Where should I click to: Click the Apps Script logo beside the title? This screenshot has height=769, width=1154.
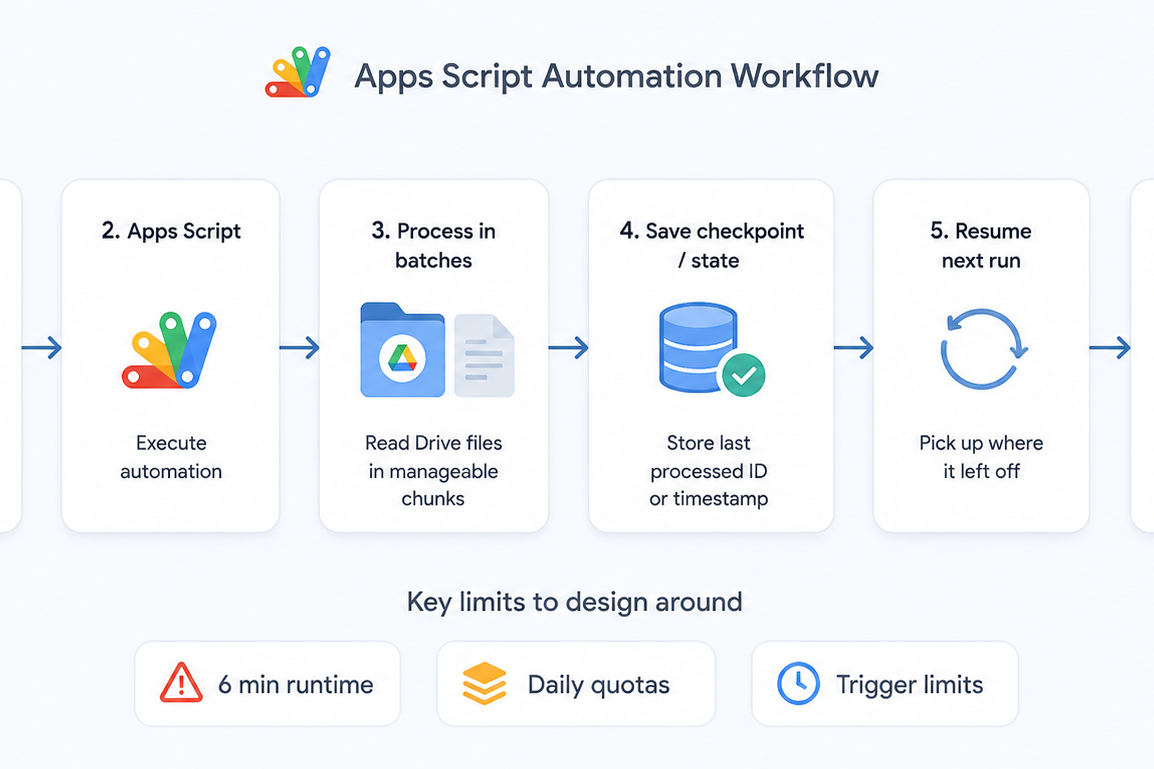[297, 71]
